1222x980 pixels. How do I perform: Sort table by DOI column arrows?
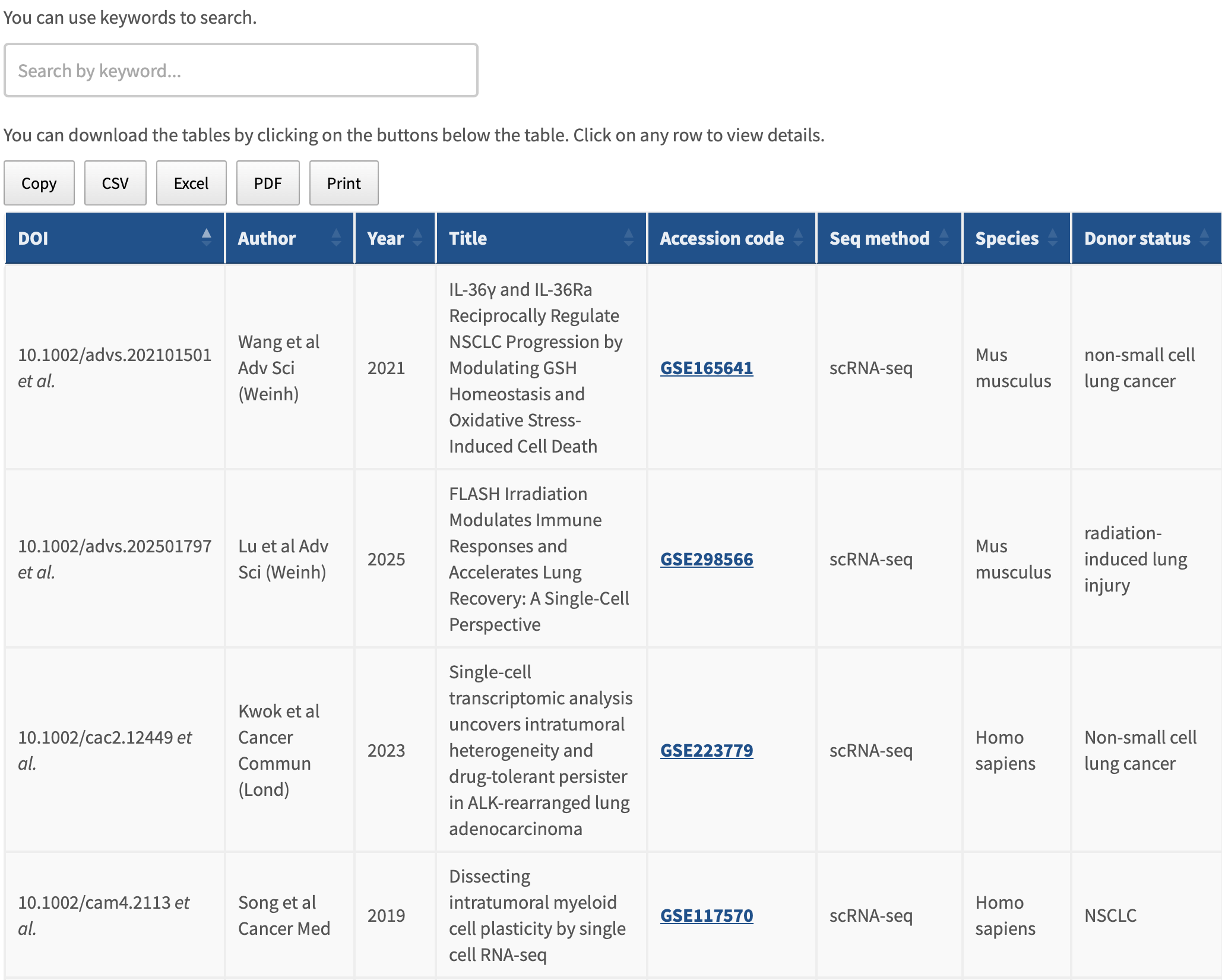(x=206, y=238)
